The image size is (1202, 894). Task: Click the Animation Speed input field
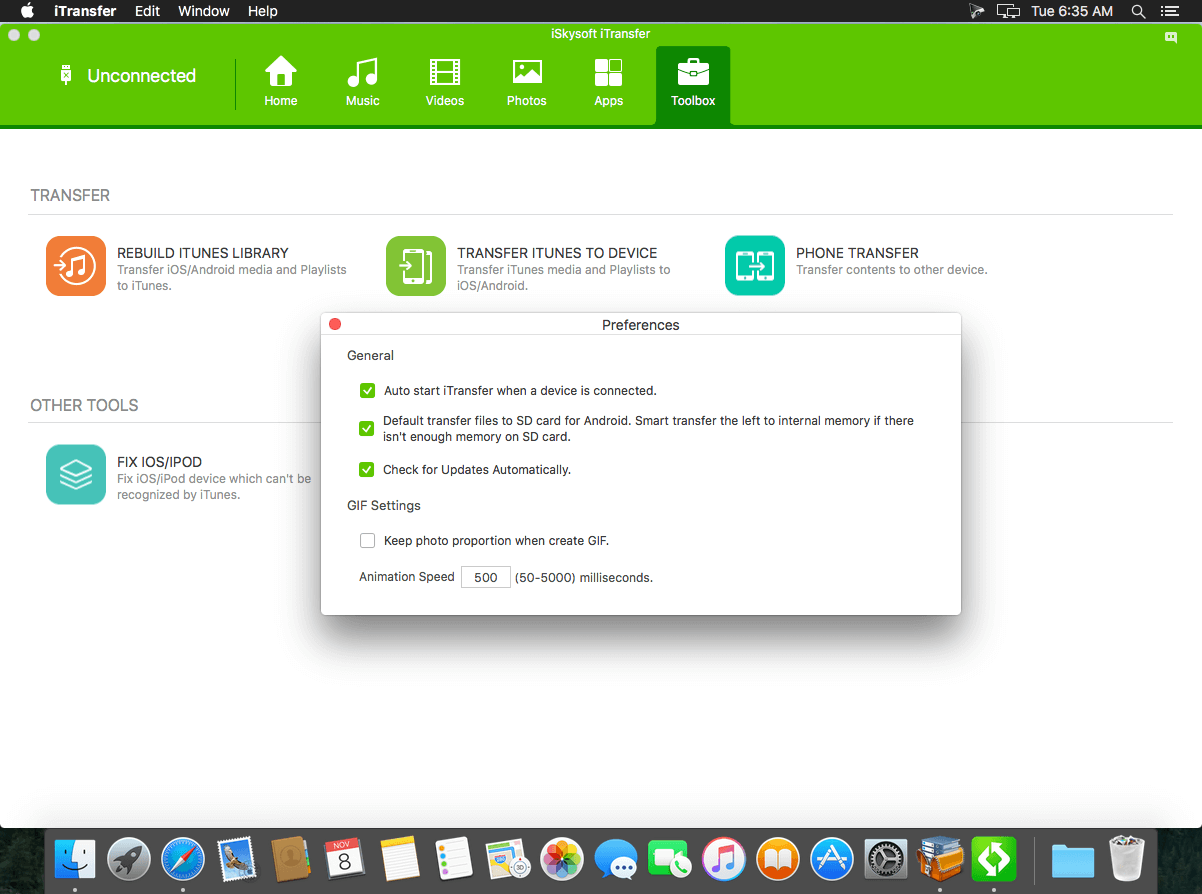click(486, 577)
